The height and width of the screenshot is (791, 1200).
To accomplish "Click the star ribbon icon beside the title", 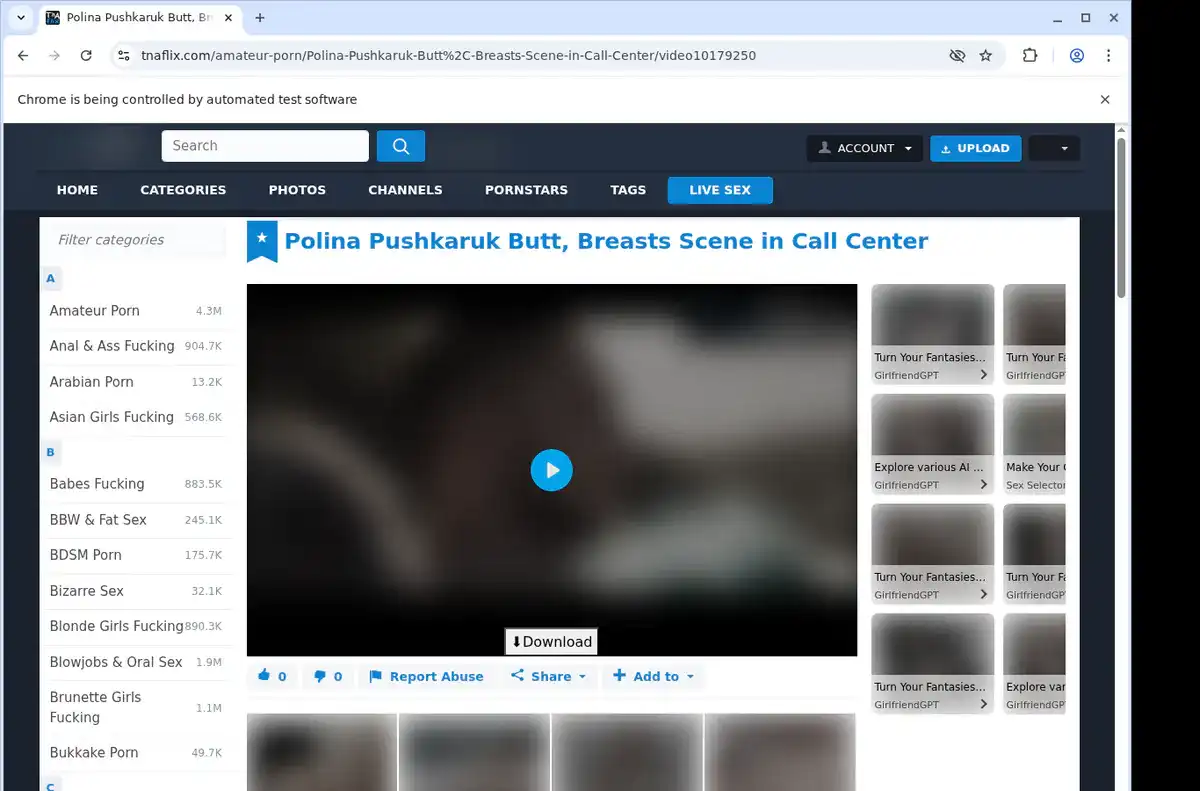I will tap(262, 241).
